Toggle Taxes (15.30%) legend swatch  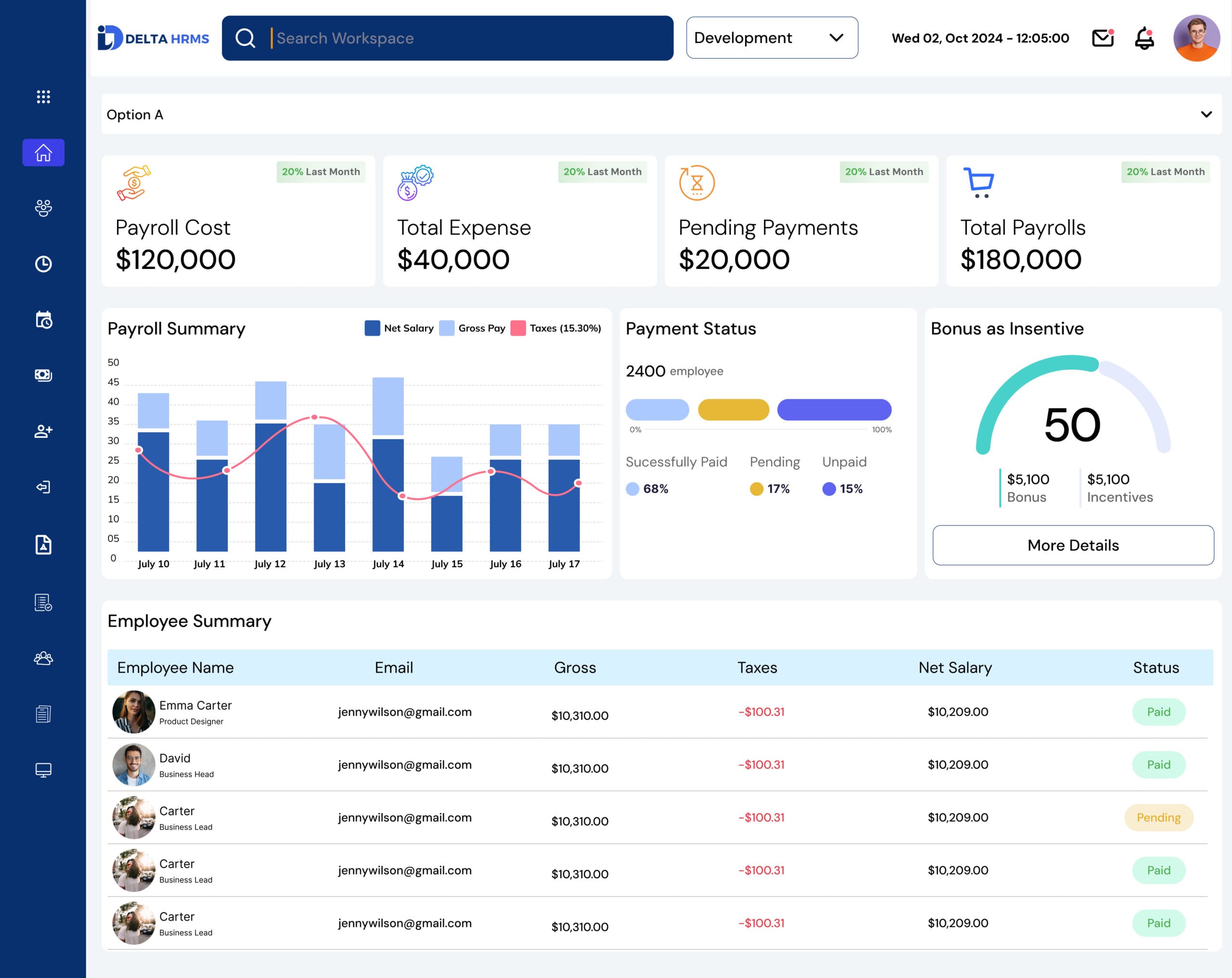tap(518, 328)
